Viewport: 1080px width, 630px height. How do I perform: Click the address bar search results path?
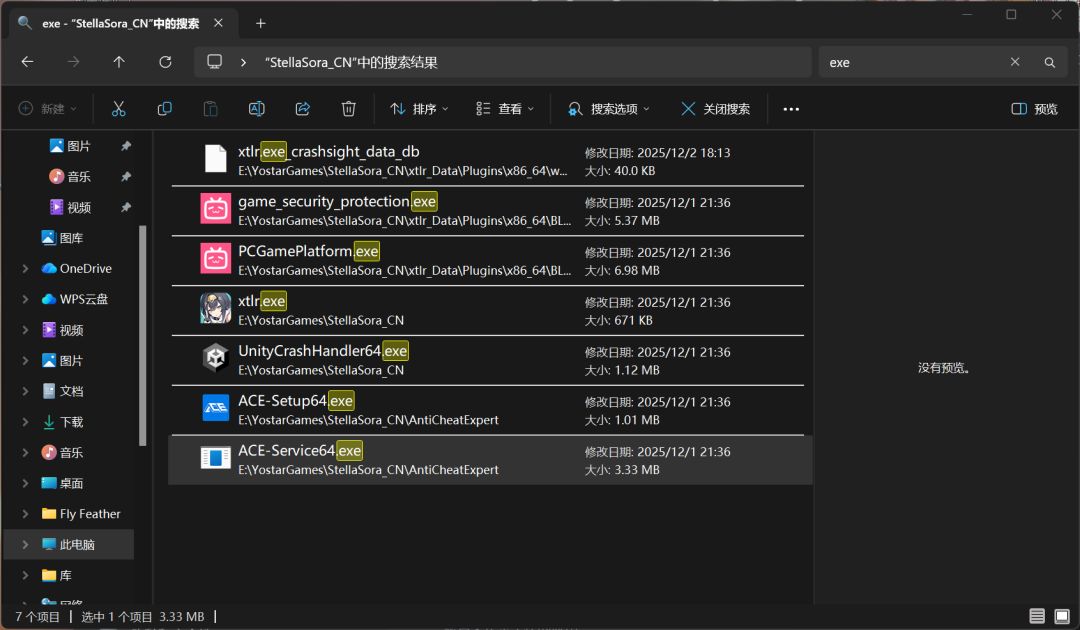point(351,63)
